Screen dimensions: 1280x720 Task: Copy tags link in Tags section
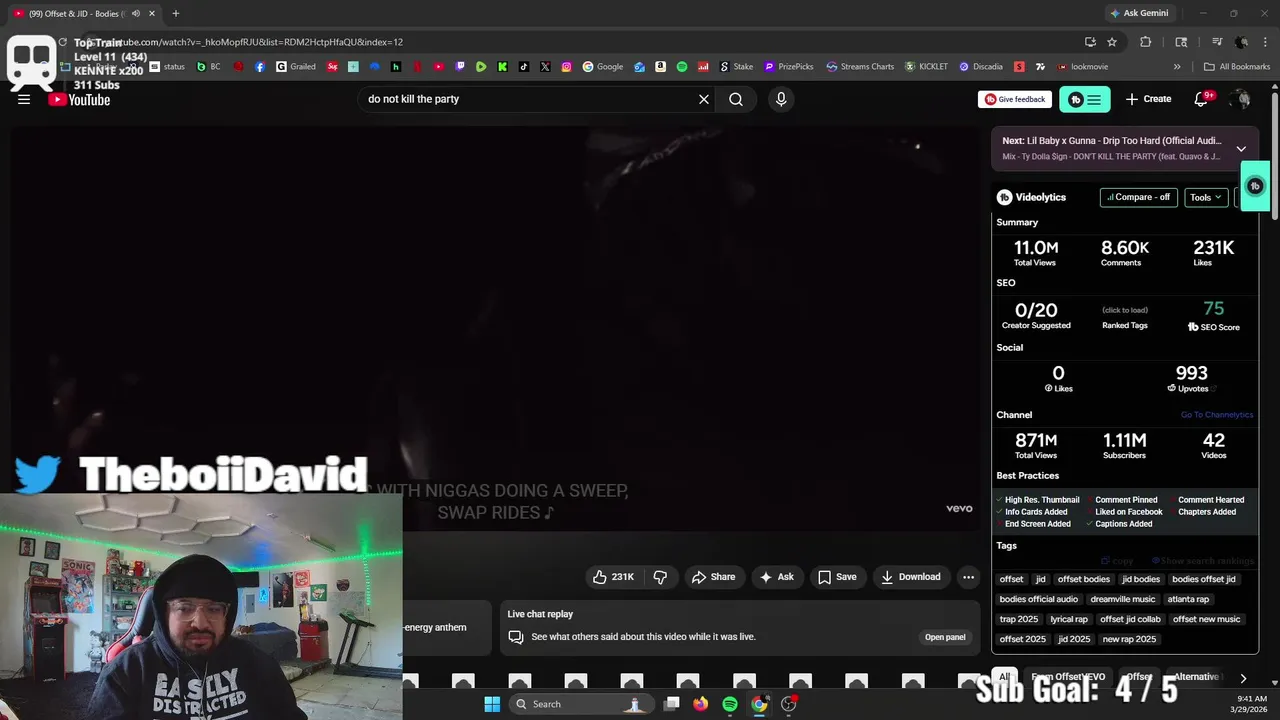pyautogui.click(x=1117, y=561)
